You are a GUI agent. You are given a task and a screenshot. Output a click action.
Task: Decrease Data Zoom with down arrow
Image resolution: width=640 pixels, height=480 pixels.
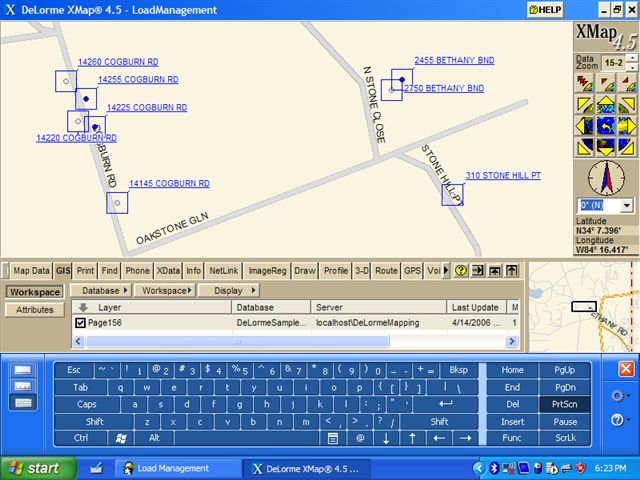pyautogui.click(x=632, y=67)
